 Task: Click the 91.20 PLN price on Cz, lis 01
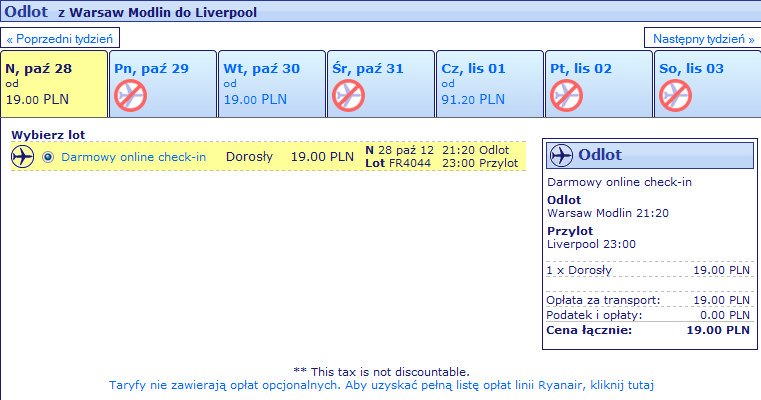point(473,100)
